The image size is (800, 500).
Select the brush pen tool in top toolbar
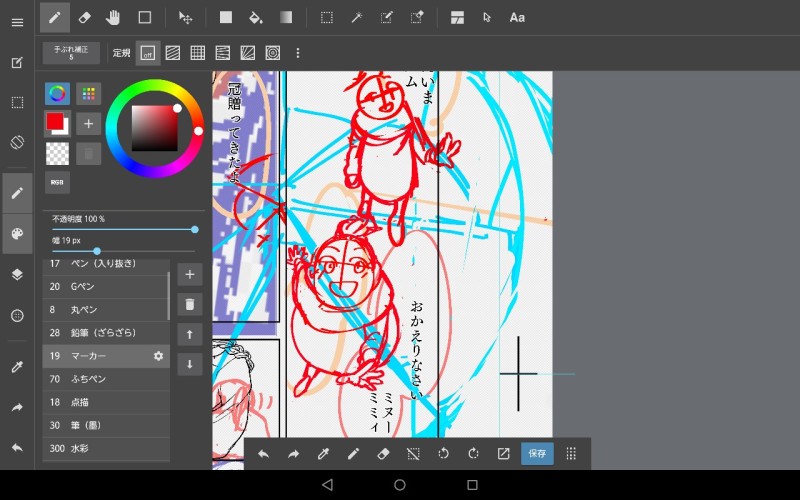click(55, 18)
